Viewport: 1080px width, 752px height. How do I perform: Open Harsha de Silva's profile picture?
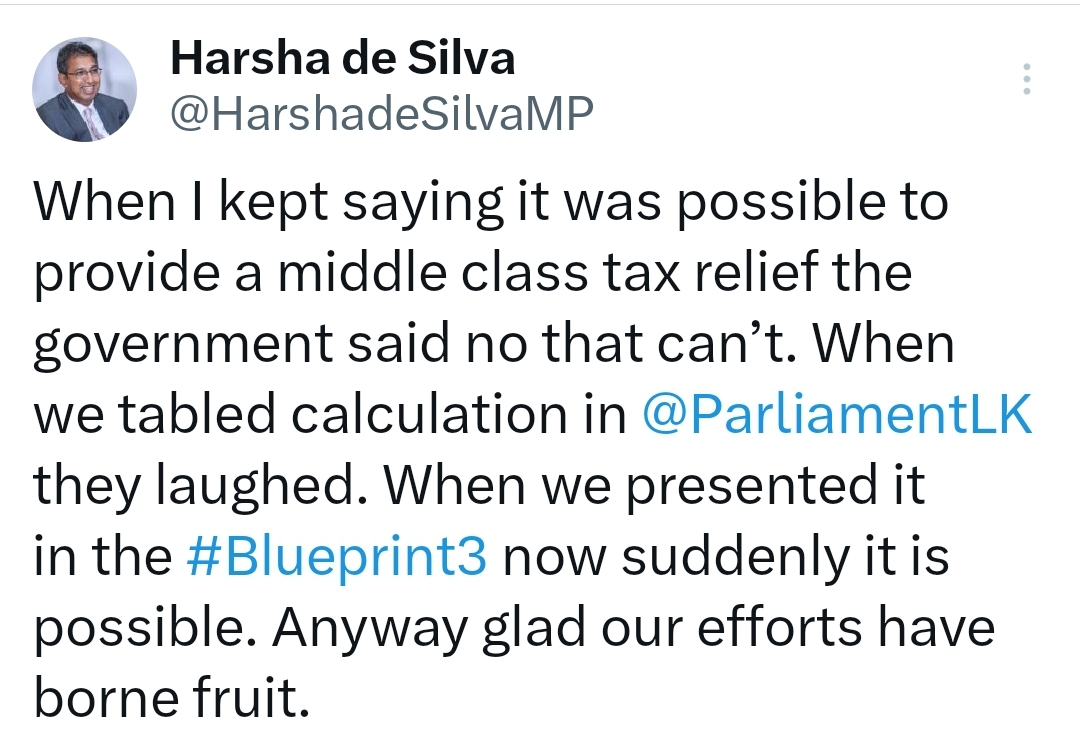[84, 90]
